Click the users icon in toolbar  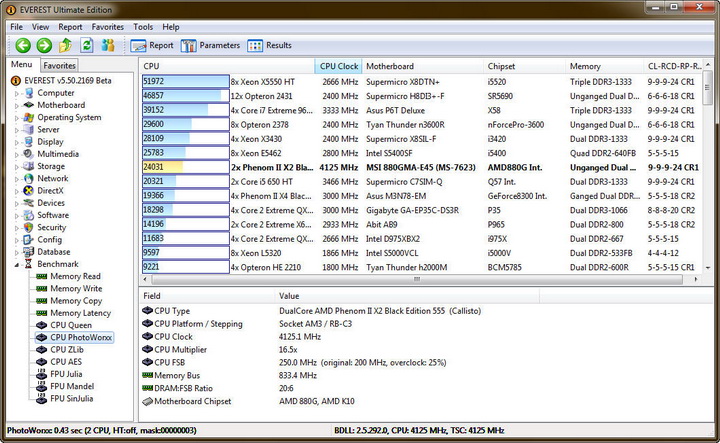(x=108, y=45)
